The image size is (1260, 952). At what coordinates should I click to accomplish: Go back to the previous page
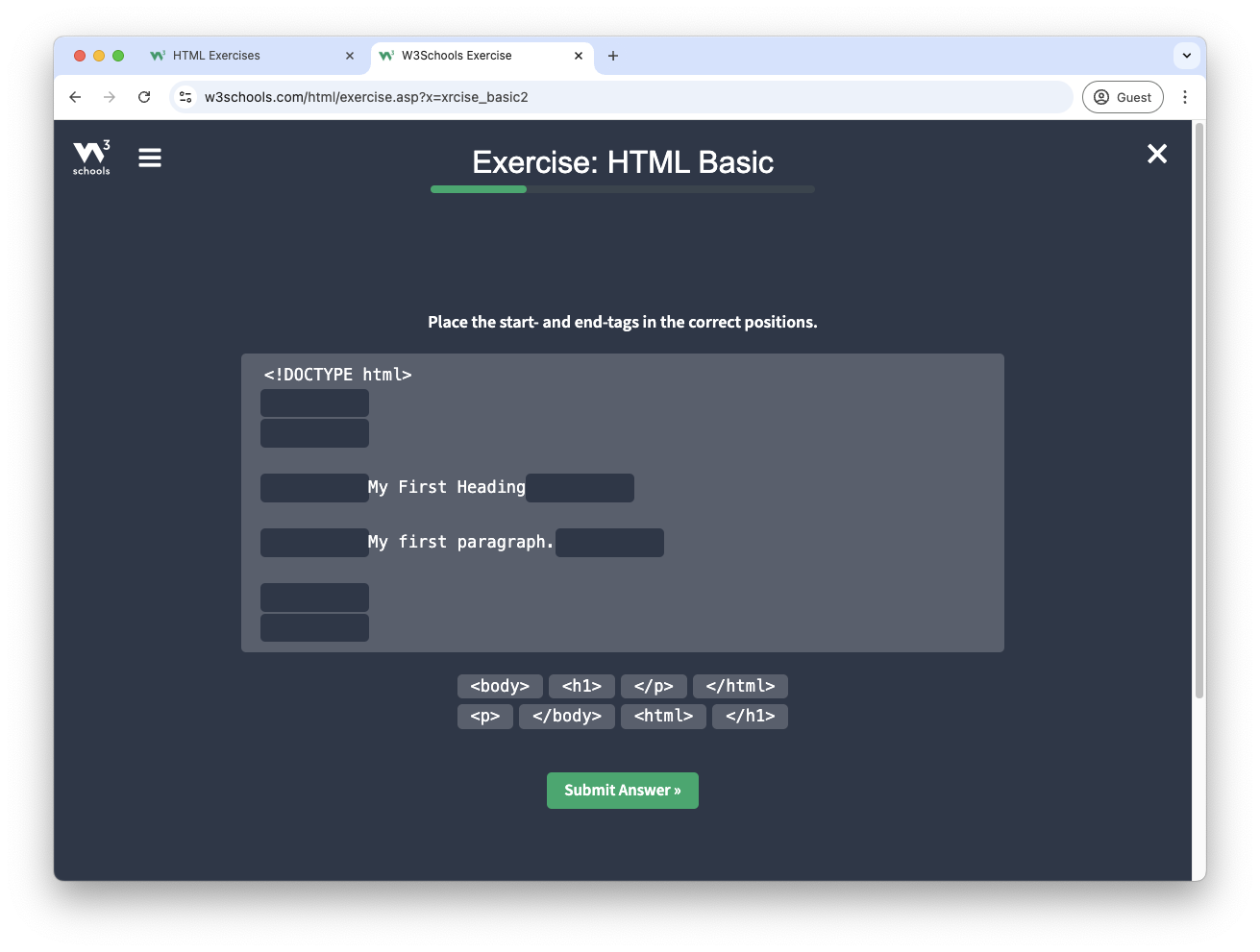click(x=75, y=97)
